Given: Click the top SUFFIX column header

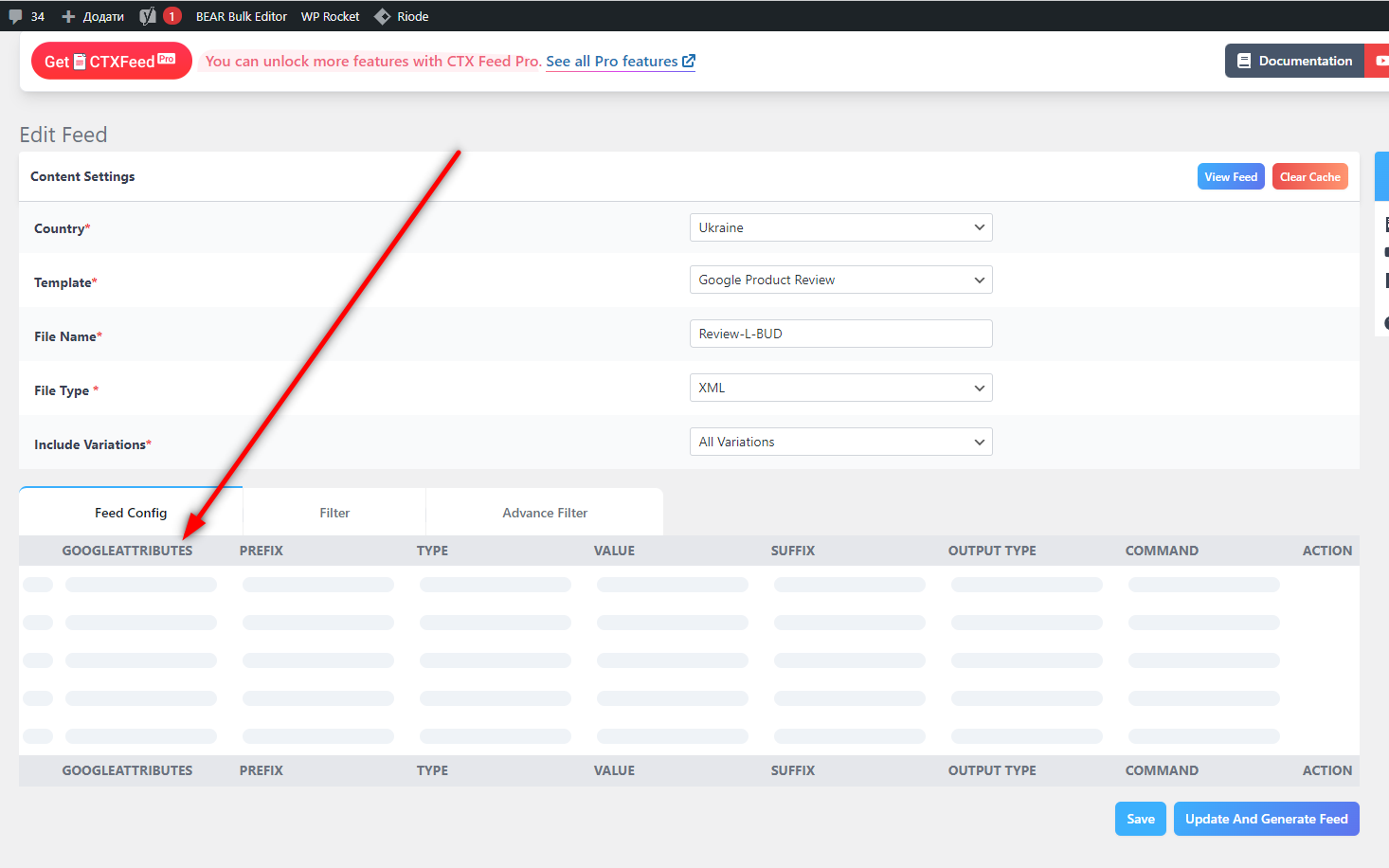Looking at the screenshot, I should [x=793, y=551].
